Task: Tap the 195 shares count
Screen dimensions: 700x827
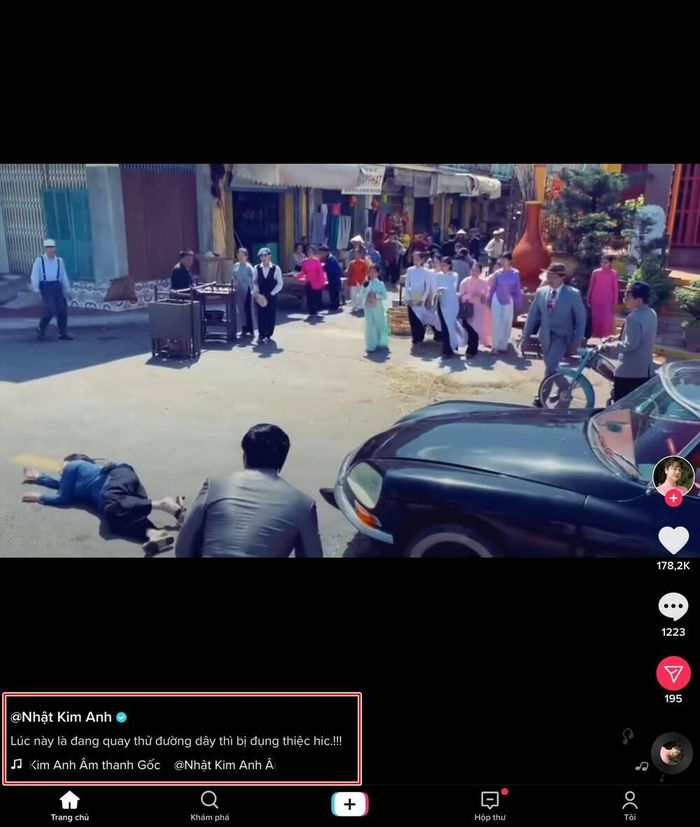Action: point(673,698)
